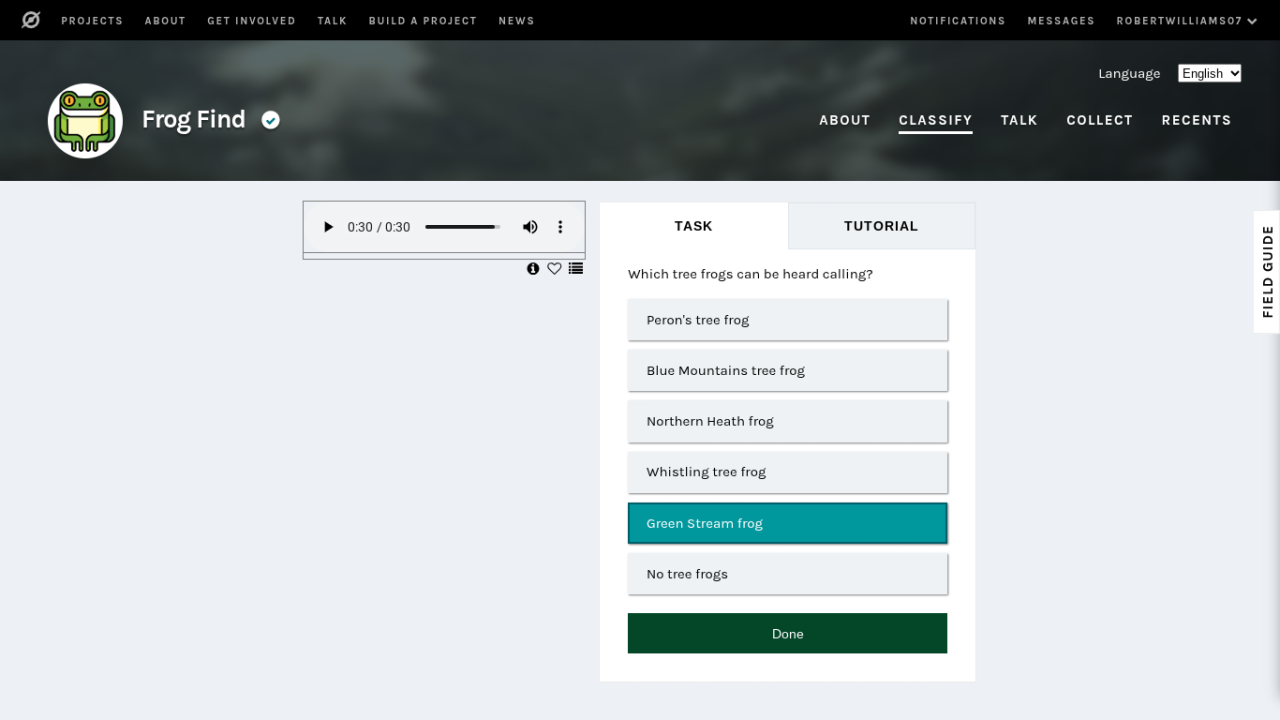The height and width of the screenshot is (720, 1280).
Task: Show subject metadata info icon
Action: (x=533, y=269)
